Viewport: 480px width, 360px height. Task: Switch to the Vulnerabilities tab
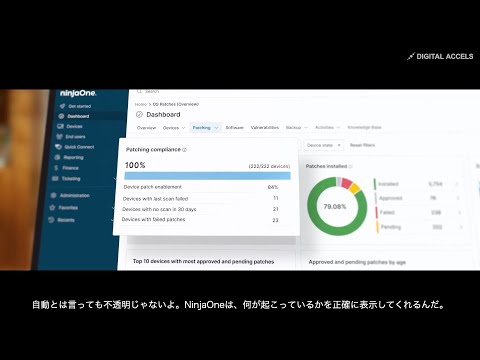[x=265, y=127]
